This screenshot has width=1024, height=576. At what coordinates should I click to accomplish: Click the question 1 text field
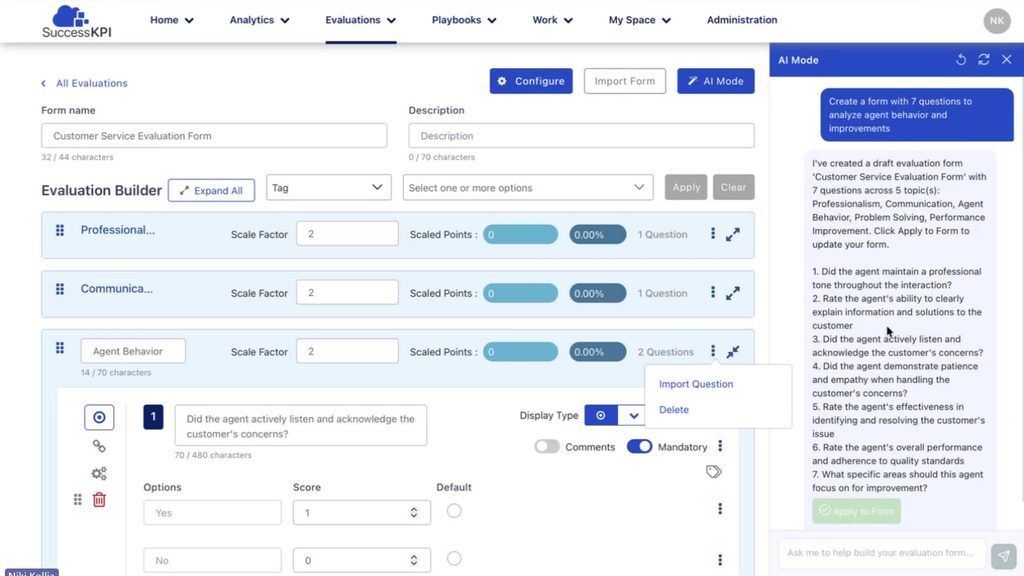click(x=300, y=426)
